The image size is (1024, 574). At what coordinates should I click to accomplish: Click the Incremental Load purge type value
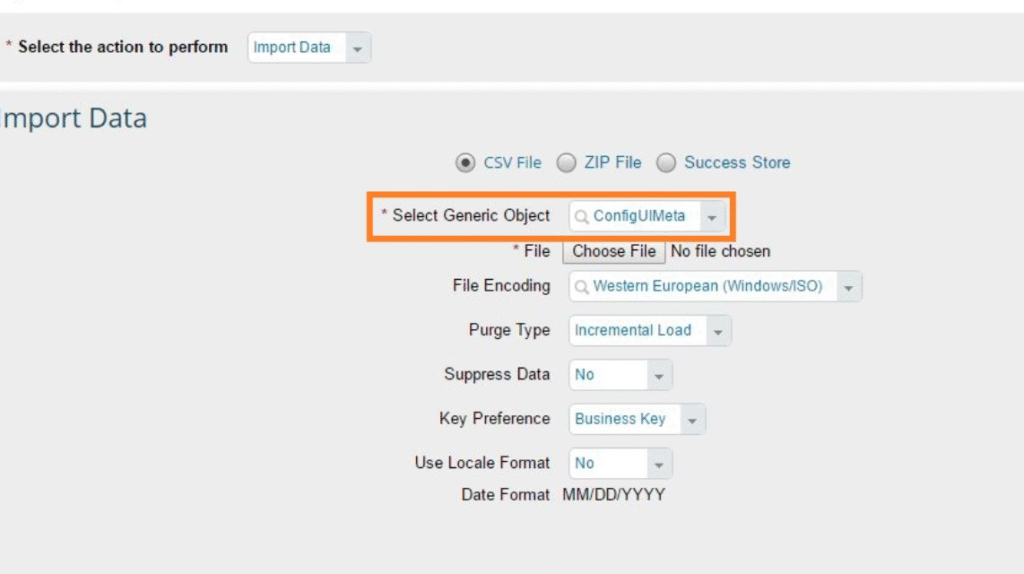click(x=633, y=330)
